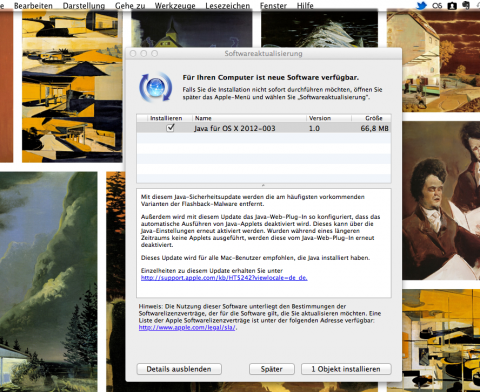Sort updates by Version column header

coord(329,118)
